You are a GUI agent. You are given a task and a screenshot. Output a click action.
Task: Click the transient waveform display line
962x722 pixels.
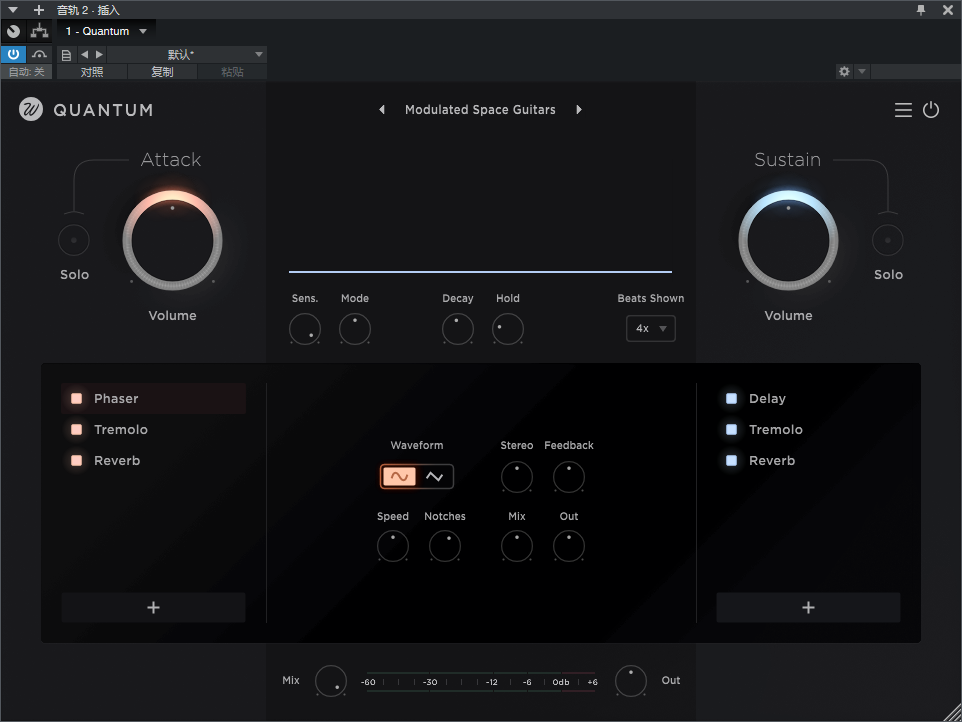pos(480,271)
